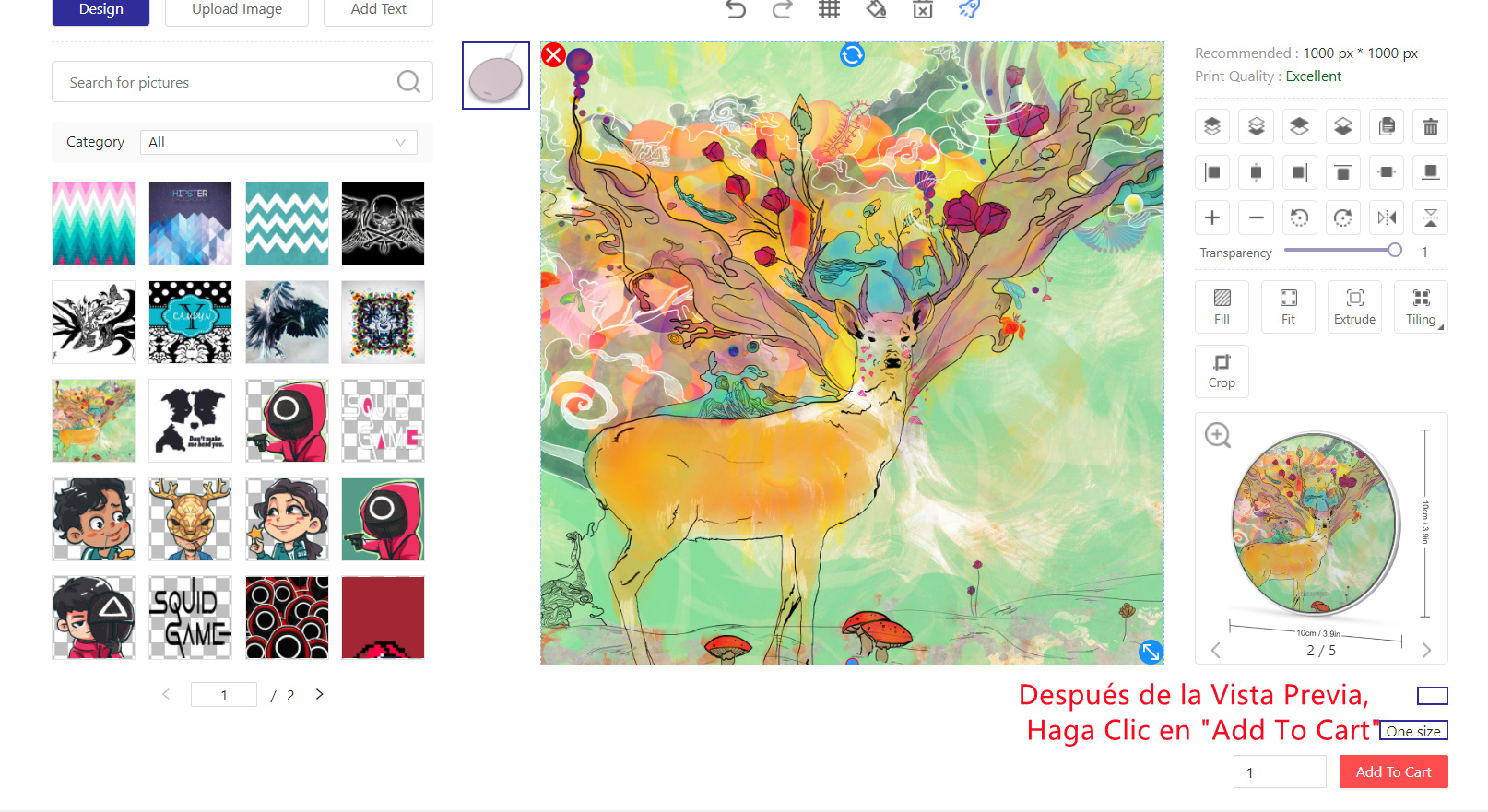Duplicate the layer with the copy icon
1488x812 pixels.
tap(1387, 126)
